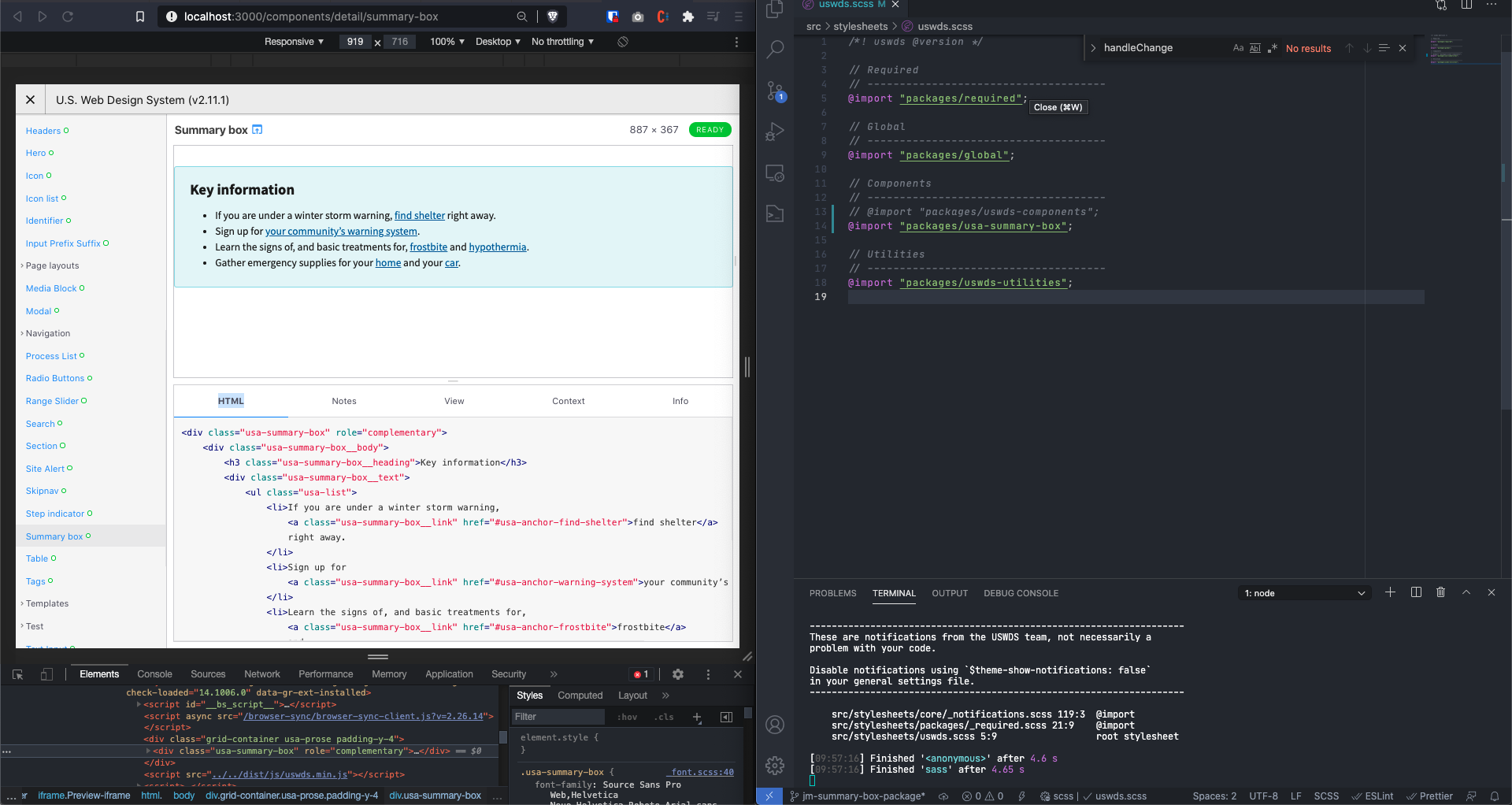Switch to the Network DevTools tab
Image resolution: width=1512 pixels, height=805 pixels.
point(262,674)
